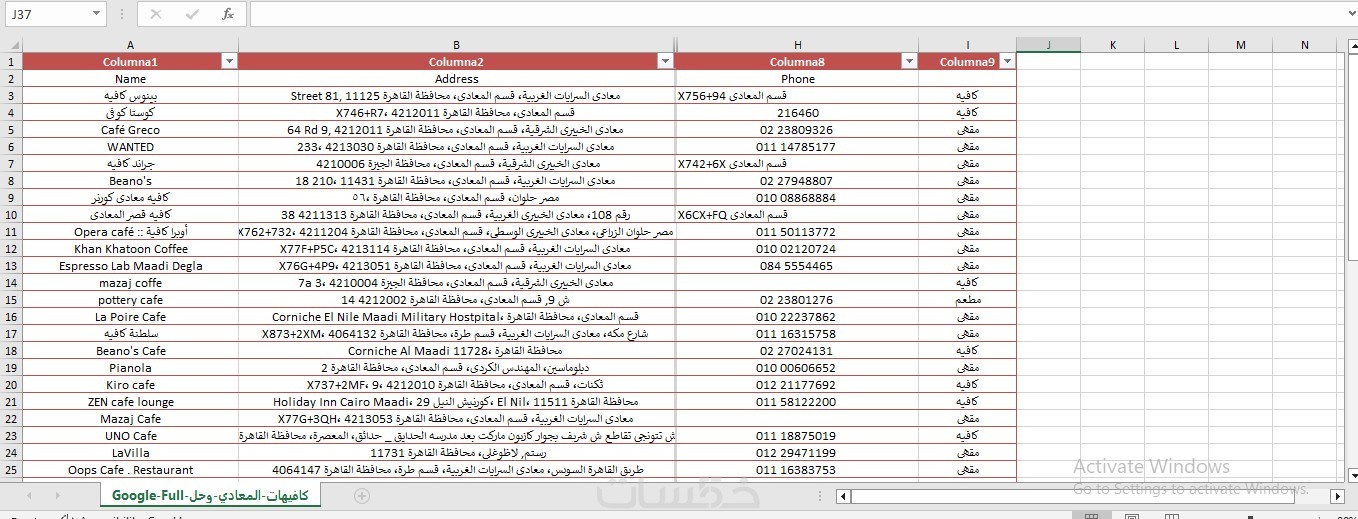The image size is (1358, 519).
Task: Open the Name Box dropdown arrow
Action: [96, 14]
